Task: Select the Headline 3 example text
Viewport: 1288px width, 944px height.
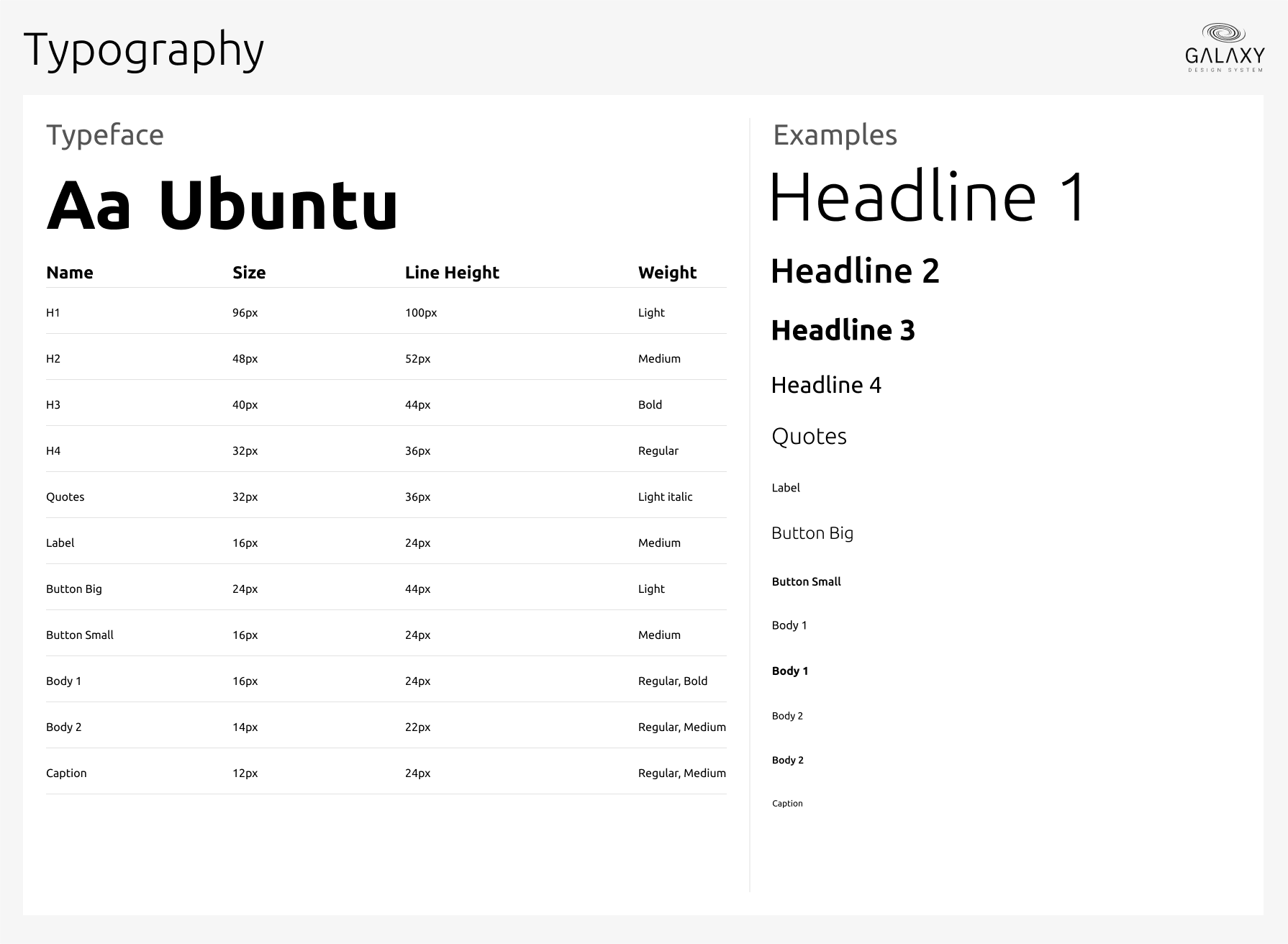Action: coord(843,330)
